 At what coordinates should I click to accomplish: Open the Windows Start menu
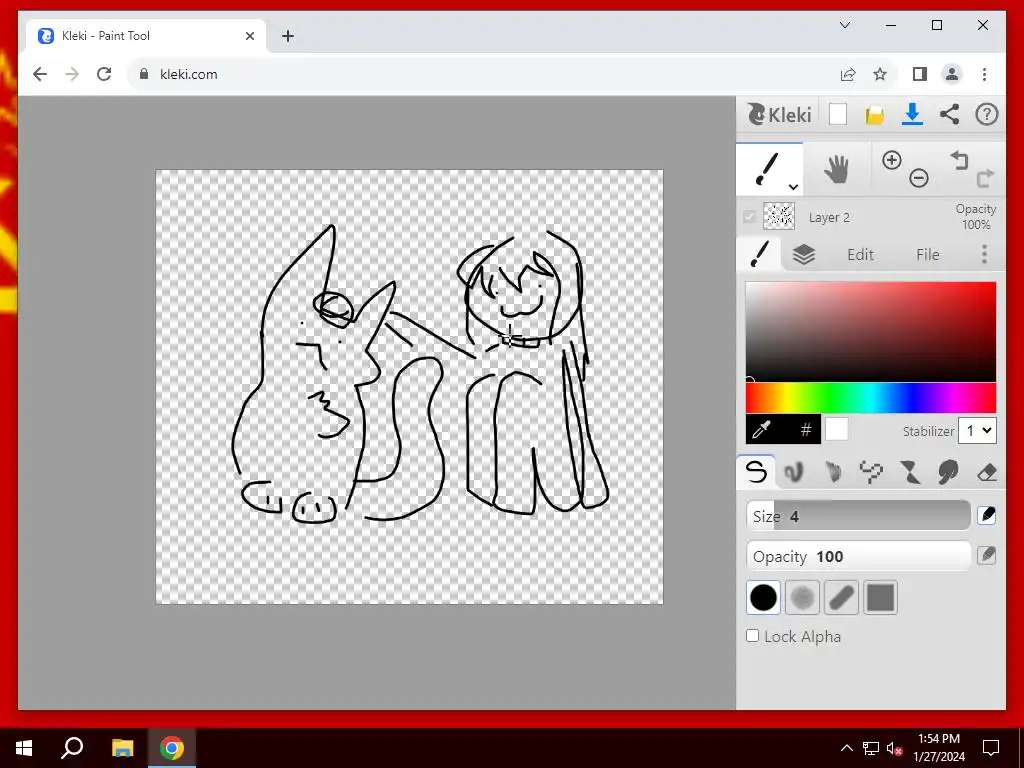tap(24, 748)
